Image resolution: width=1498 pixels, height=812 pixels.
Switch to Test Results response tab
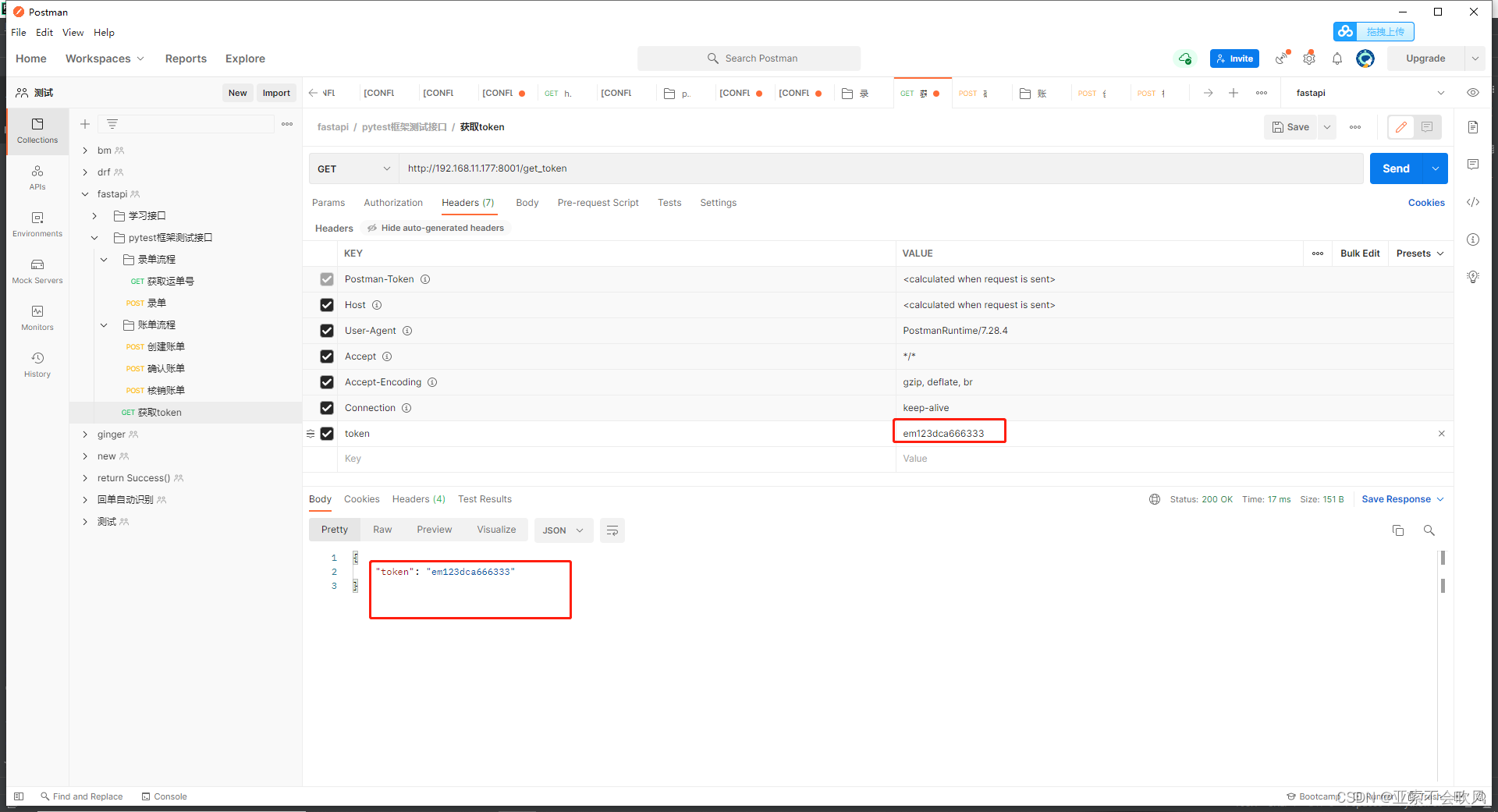(485, 499)
